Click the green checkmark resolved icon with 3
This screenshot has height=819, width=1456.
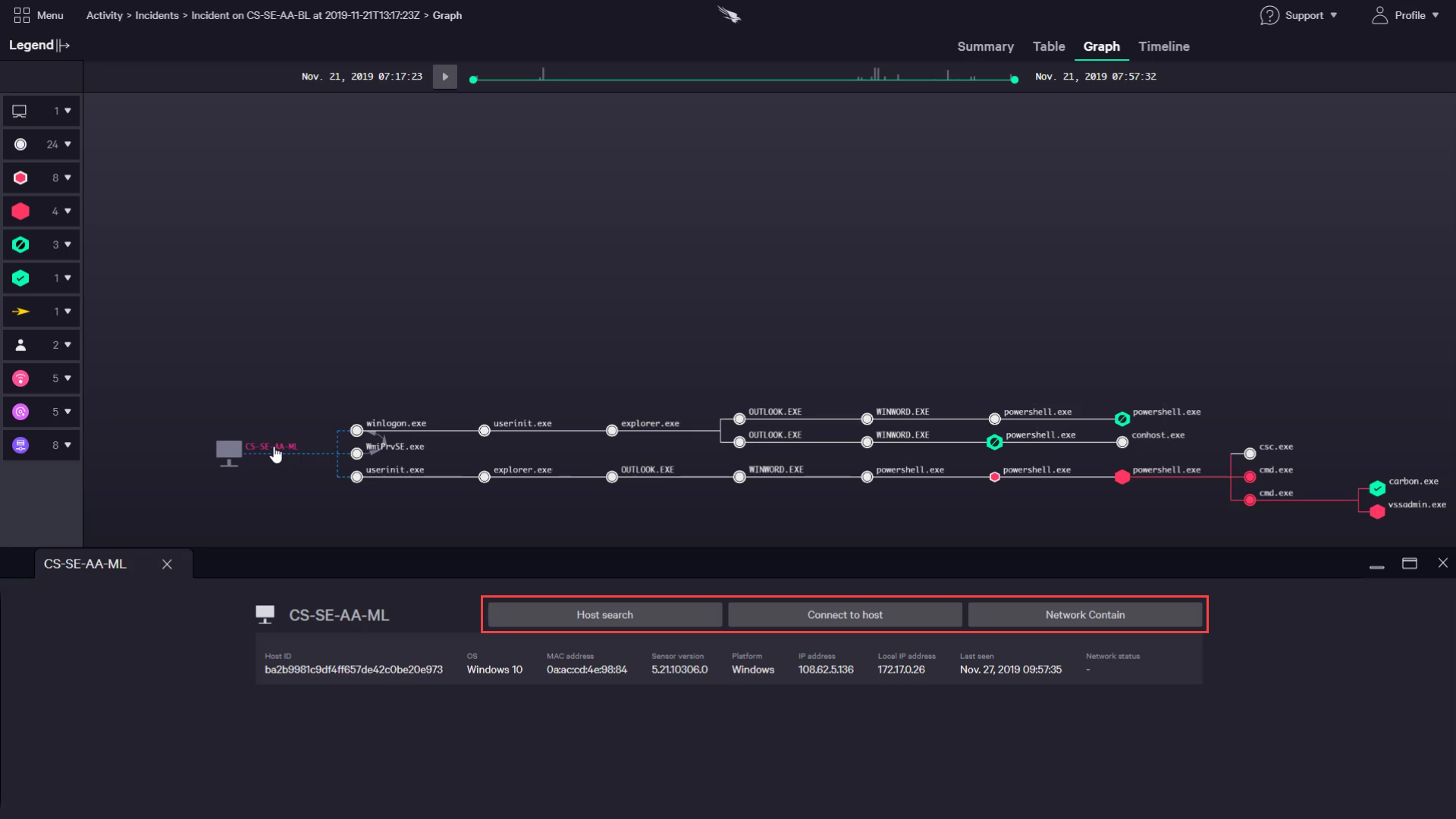click(x=21, y=244)
